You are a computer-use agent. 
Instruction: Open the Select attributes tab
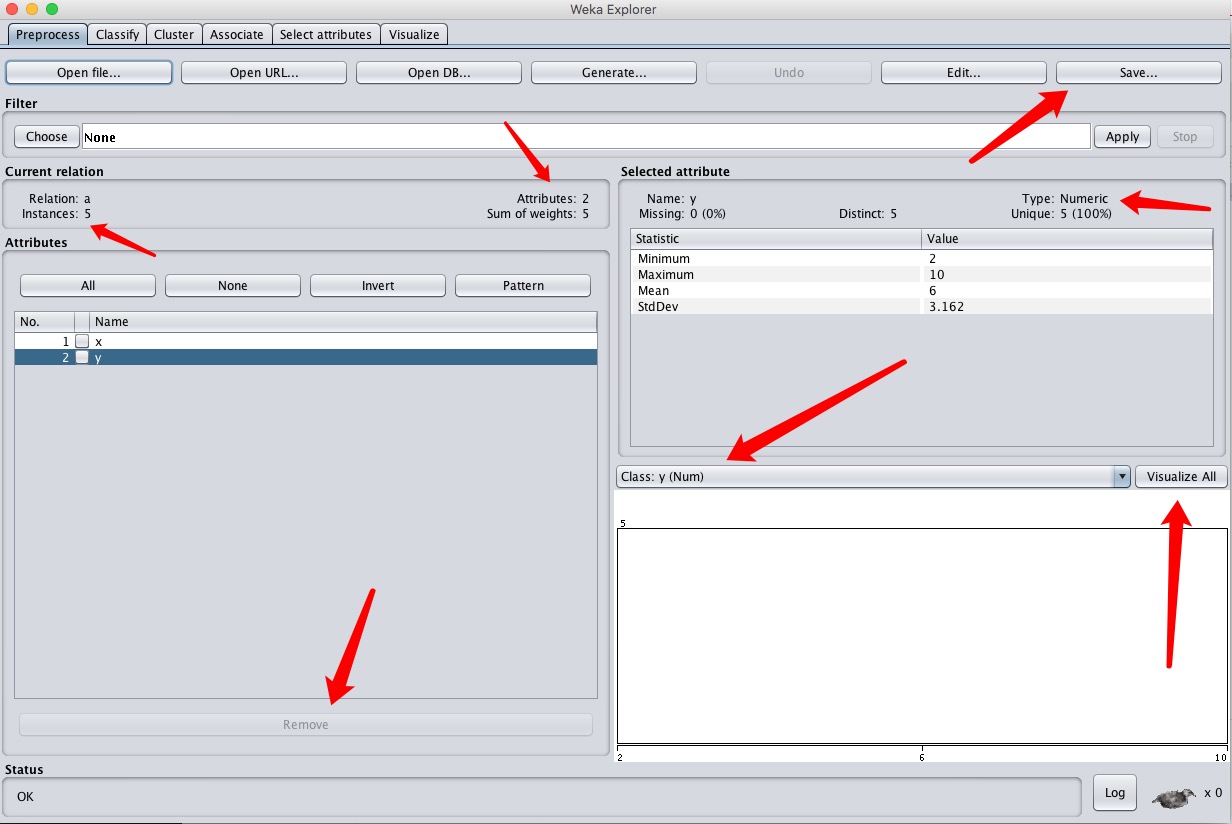(326, 34)
